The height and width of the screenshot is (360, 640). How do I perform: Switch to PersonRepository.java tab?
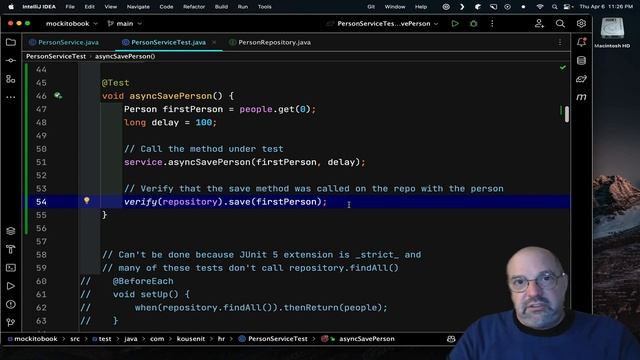coord(270,42)
